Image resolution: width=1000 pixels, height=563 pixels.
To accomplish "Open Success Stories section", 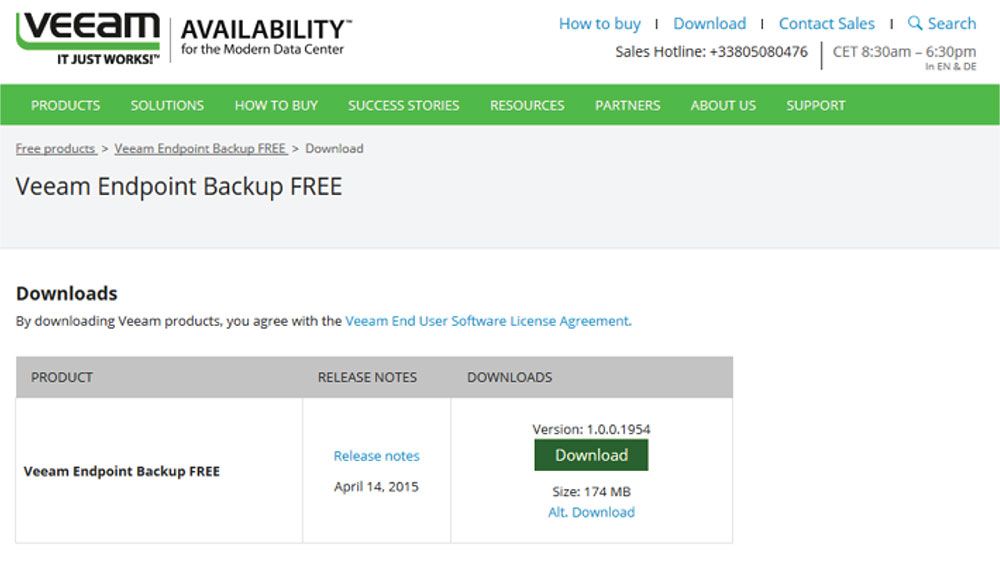I will [403, 105].
